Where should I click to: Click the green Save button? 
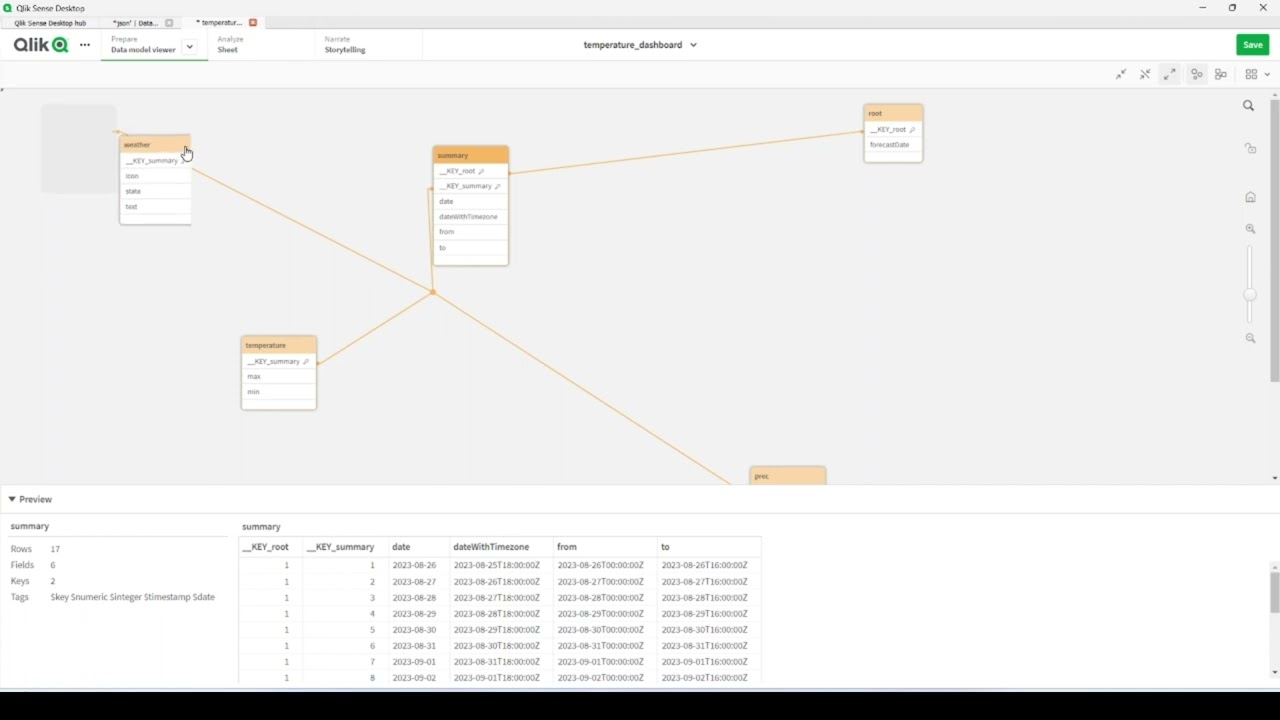[1252, 45]
